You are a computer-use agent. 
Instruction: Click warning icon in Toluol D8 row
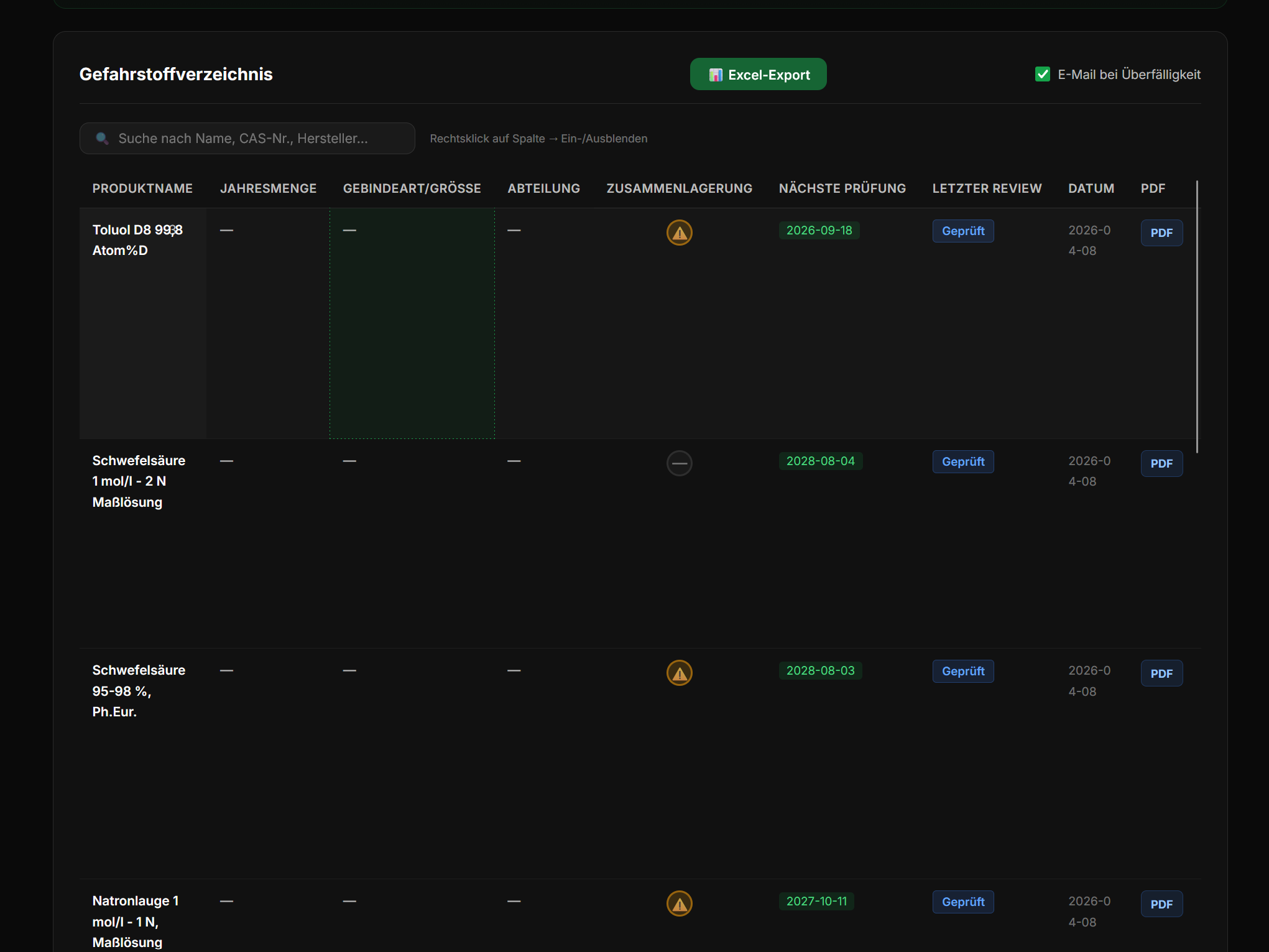pos(680,233)
